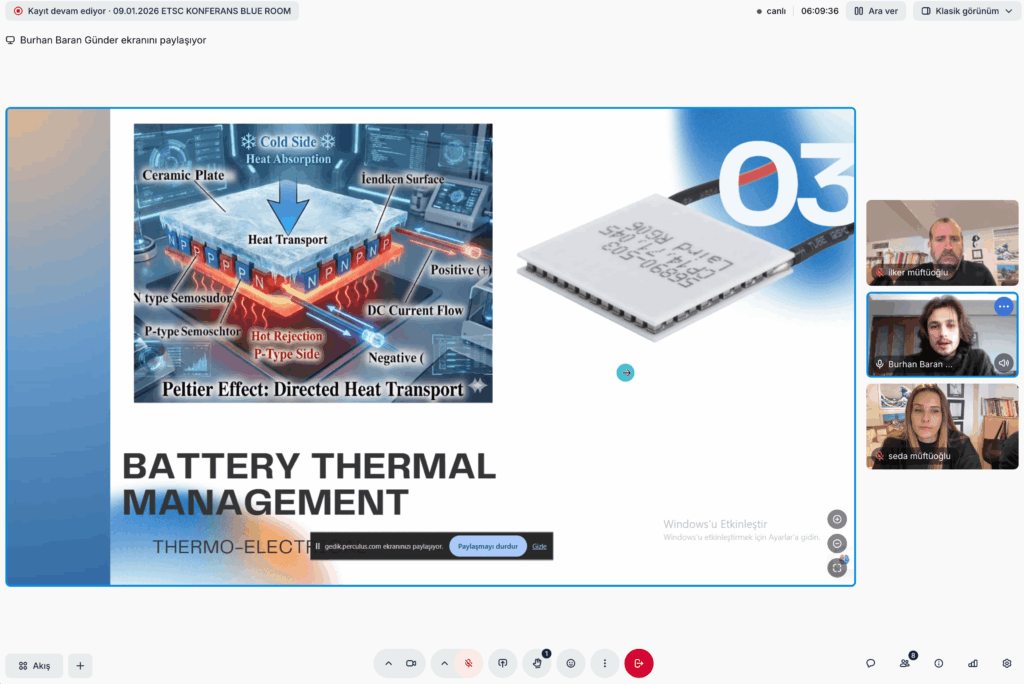Screen dimensions: 1024x684
Task: Toggle the camera on or off
Action: (411, 663)
